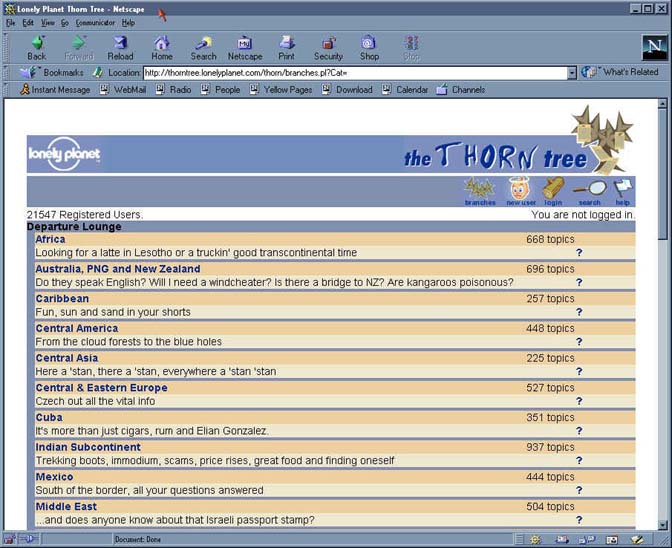
Task: Open Radio from personal toolbar
Action: (173, 90)
